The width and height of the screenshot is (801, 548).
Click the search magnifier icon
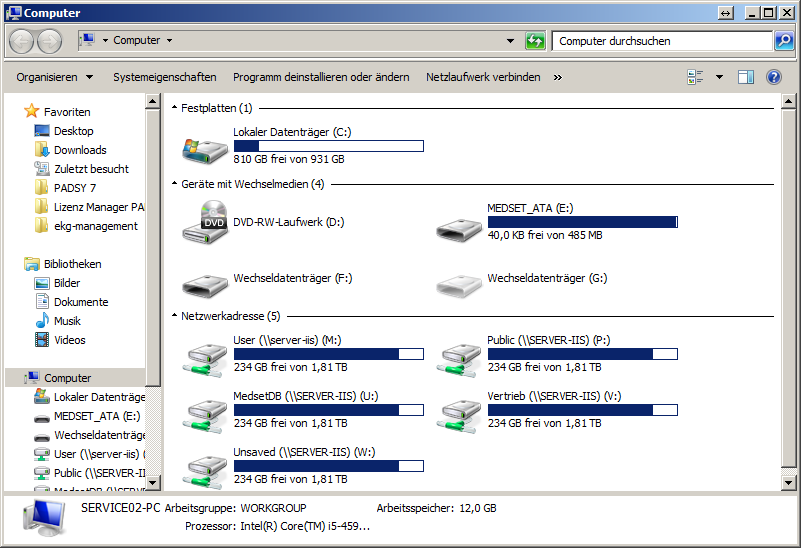coord(784,41)
